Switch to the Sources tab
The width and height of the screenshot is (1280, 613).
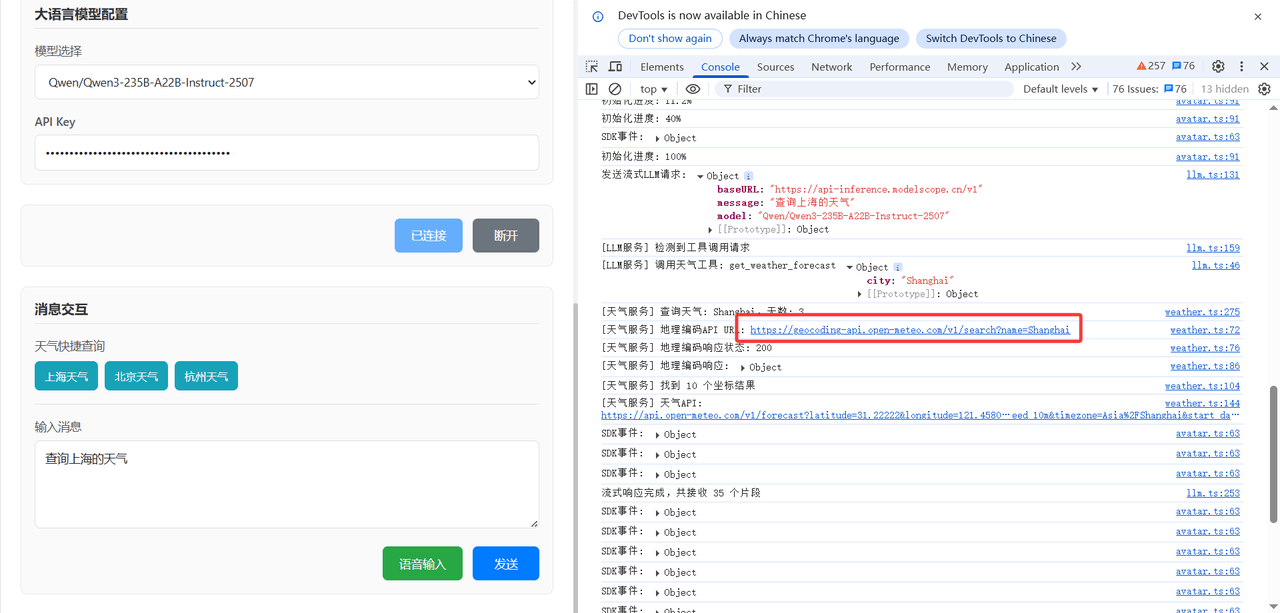coord(775,67)
